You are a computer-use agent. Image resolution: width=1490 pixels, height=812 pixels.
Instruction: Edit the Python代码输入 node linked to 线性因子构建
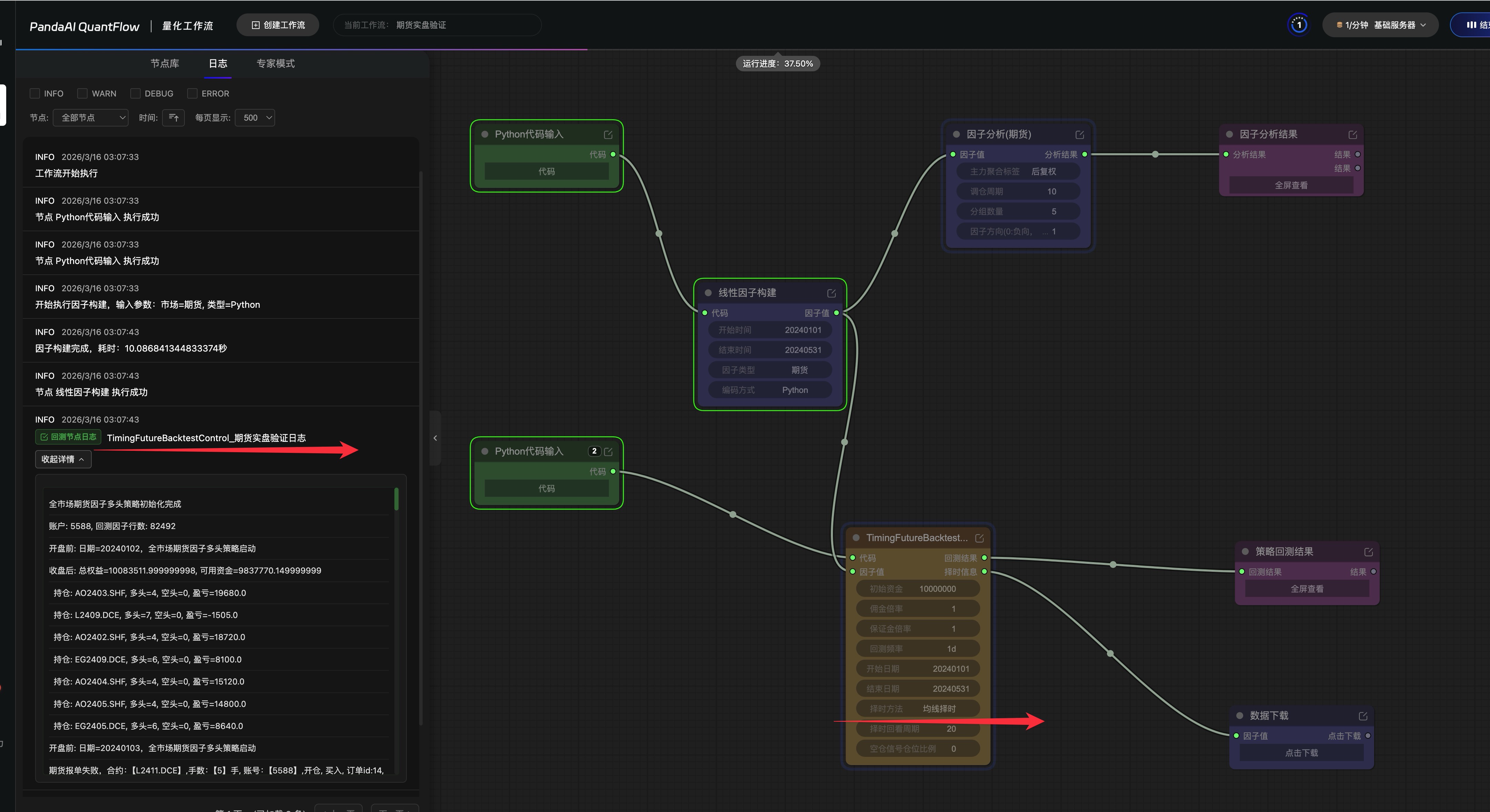point(608,135)
